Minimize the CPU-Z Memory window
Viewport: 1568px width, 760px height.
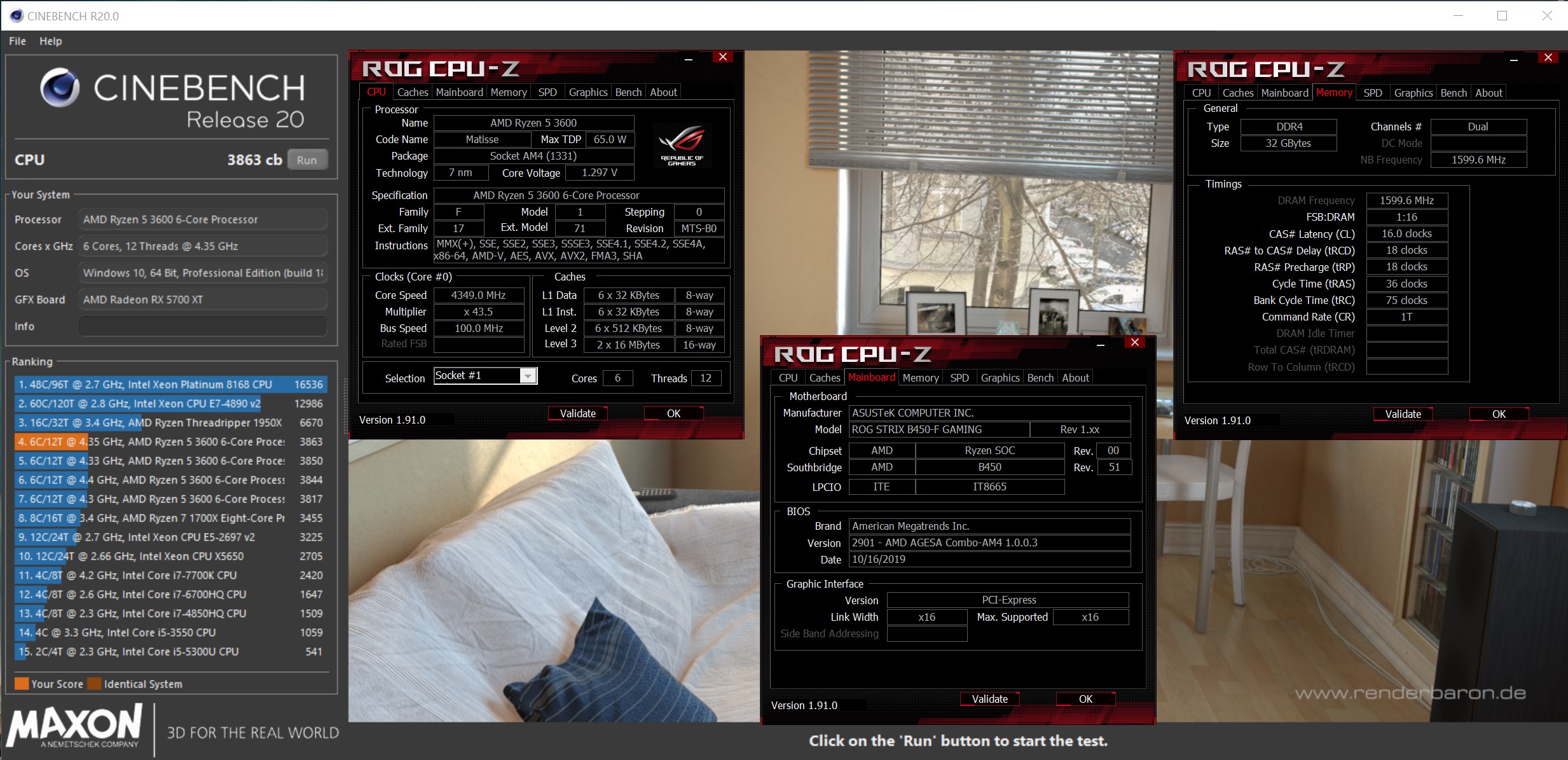pos(1514,59)
